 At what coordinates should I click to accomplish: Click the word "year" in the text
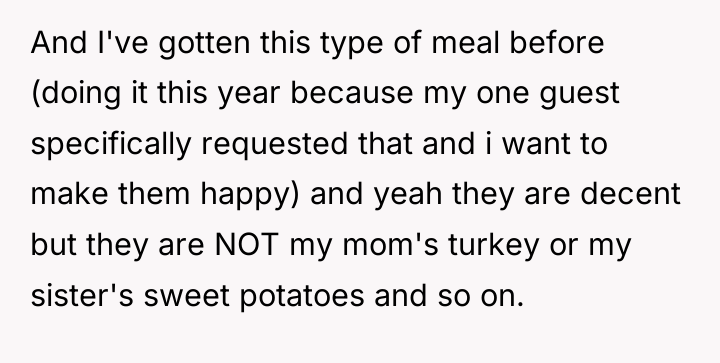click(248, 95)
